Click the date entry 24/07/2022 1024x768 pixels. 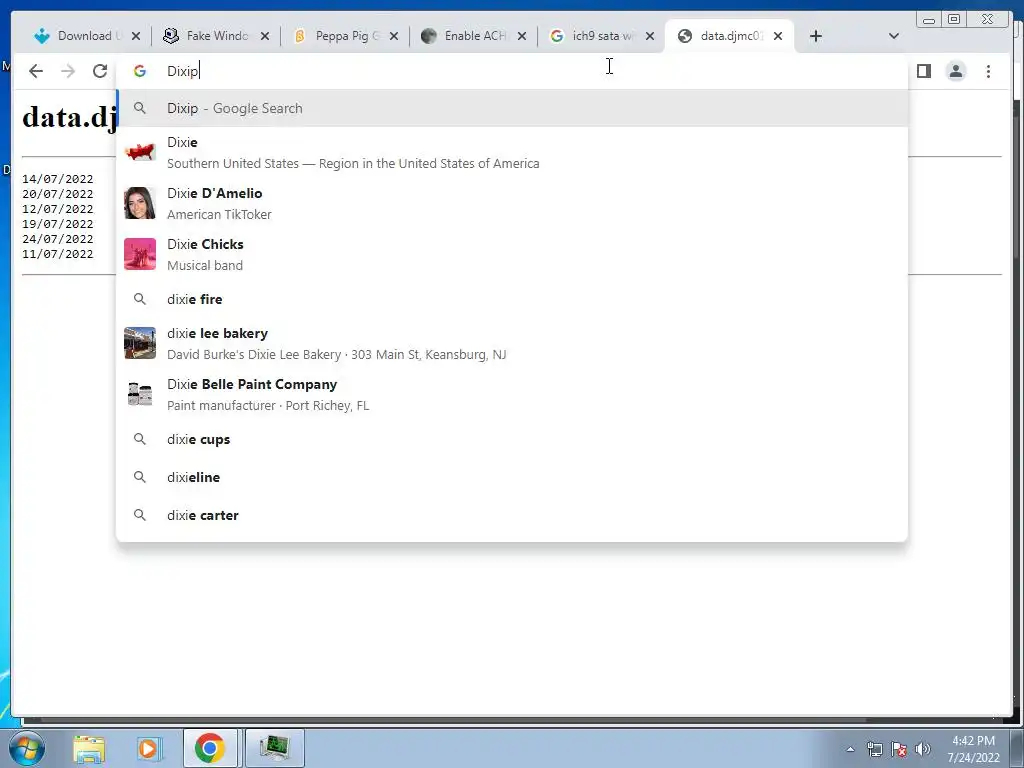click(x=57, y=239)
